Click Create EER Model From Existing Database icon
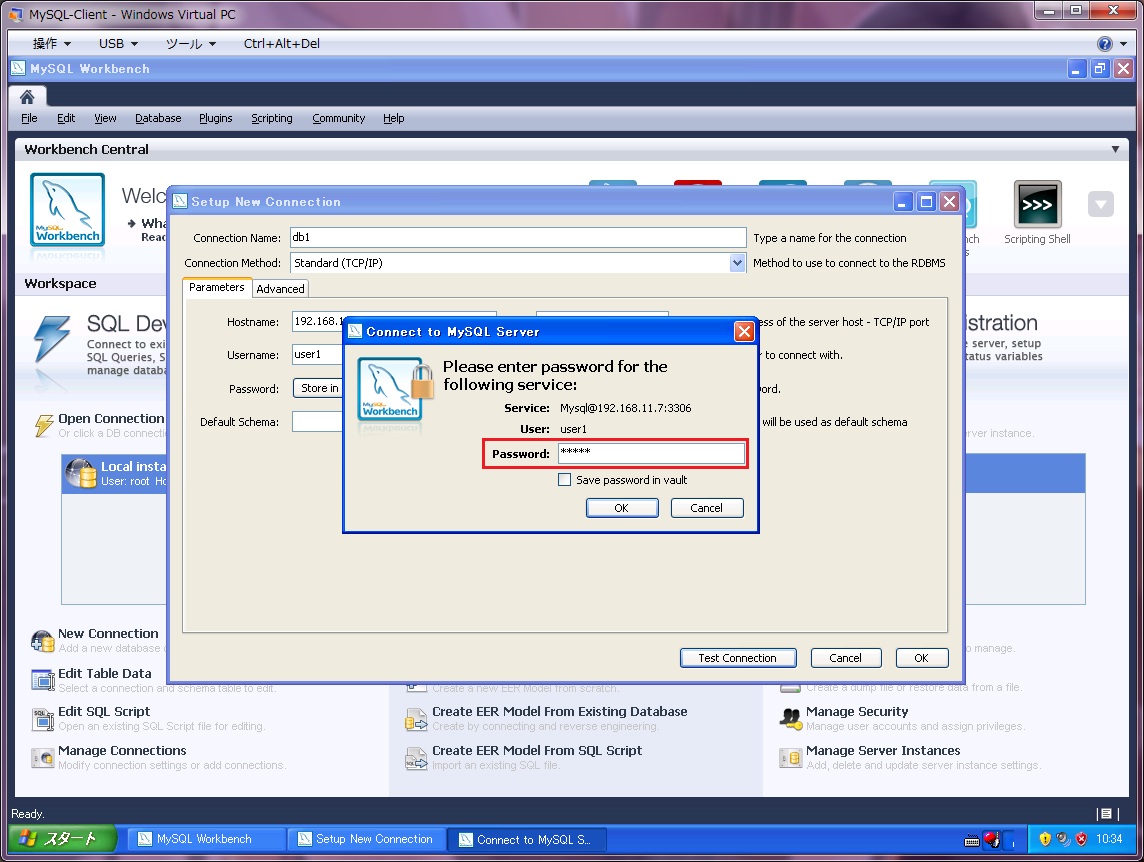The height and width of the screenshot is (862, 1144). tap(417, 719)
